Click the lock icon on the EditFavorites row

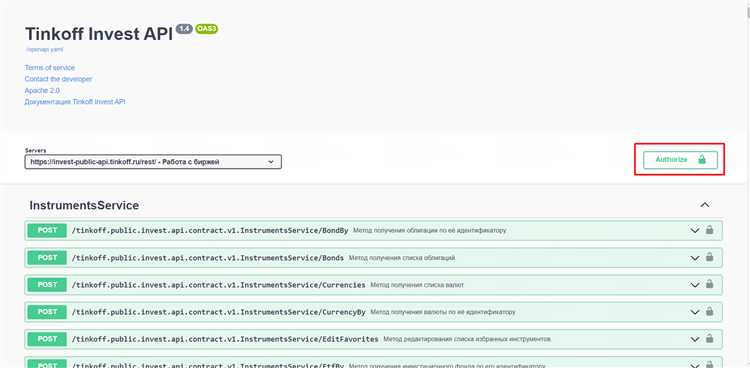point(709,339)
